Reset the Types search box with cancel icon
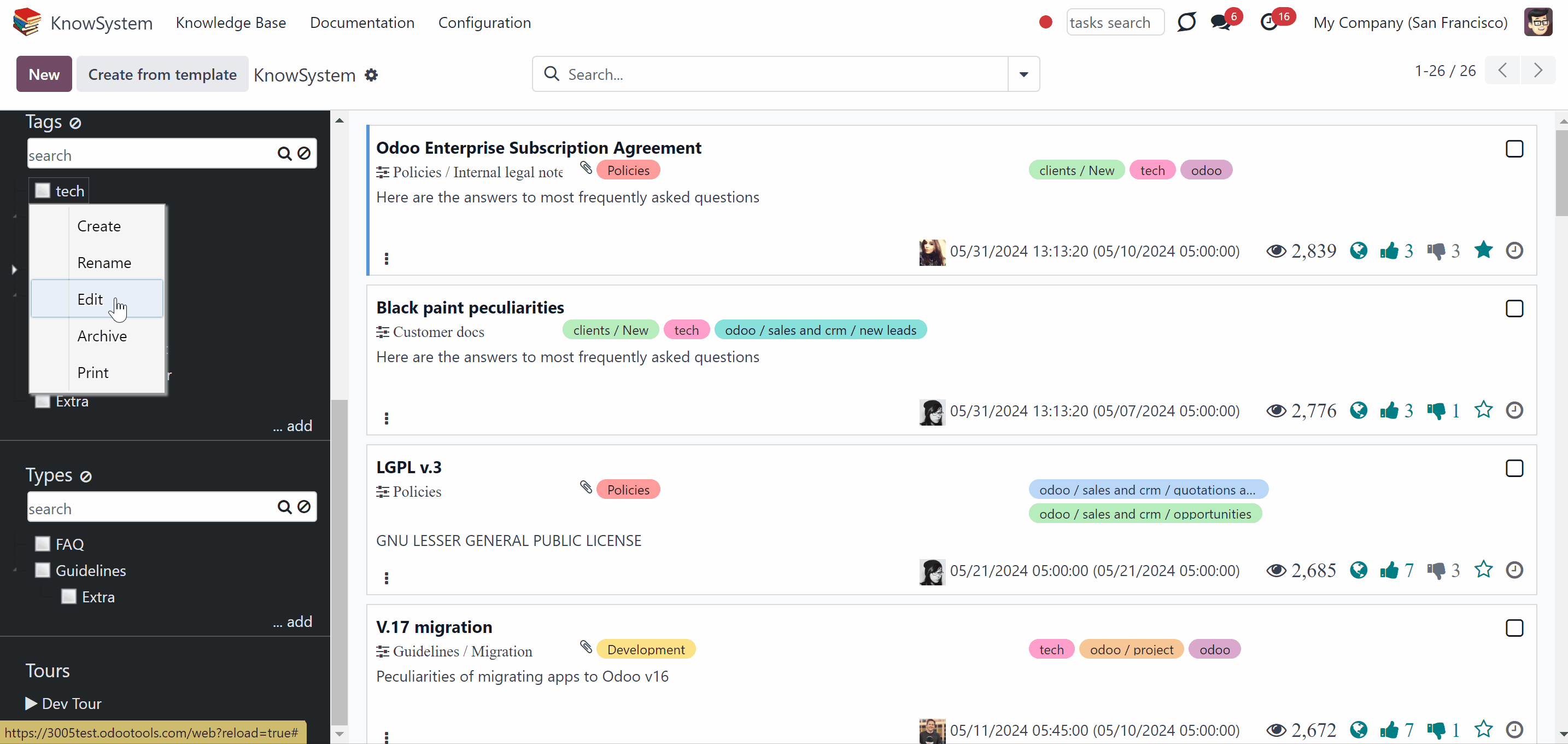This screenshot has height=744, width=1568. (x=304, y=507)
